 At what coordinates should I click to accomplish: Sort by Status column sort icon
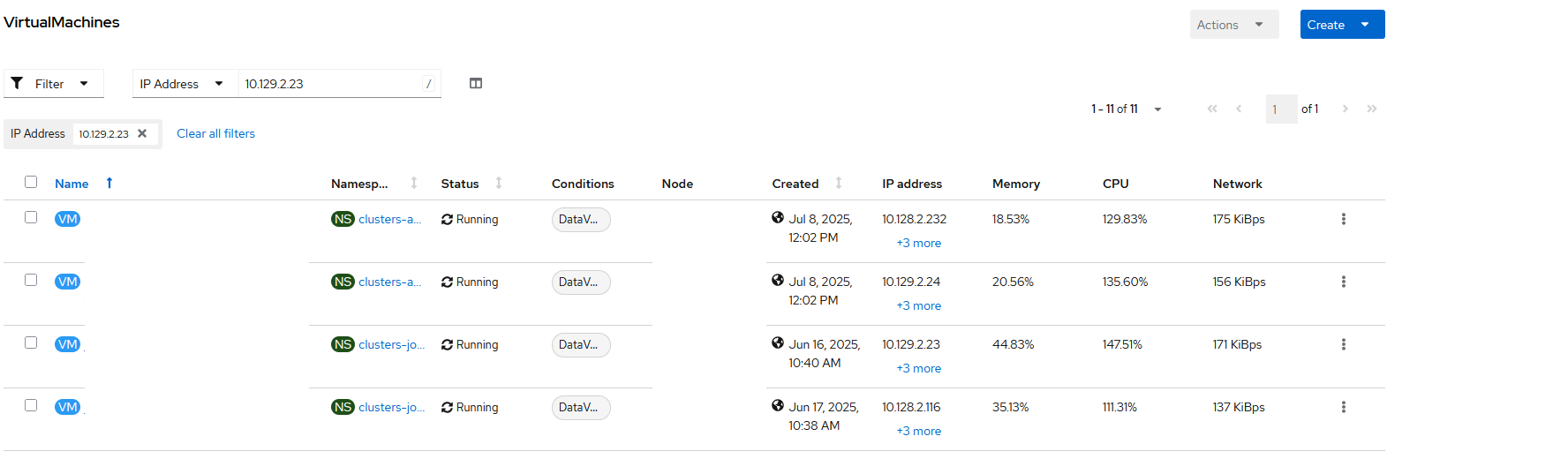[499, 183]
